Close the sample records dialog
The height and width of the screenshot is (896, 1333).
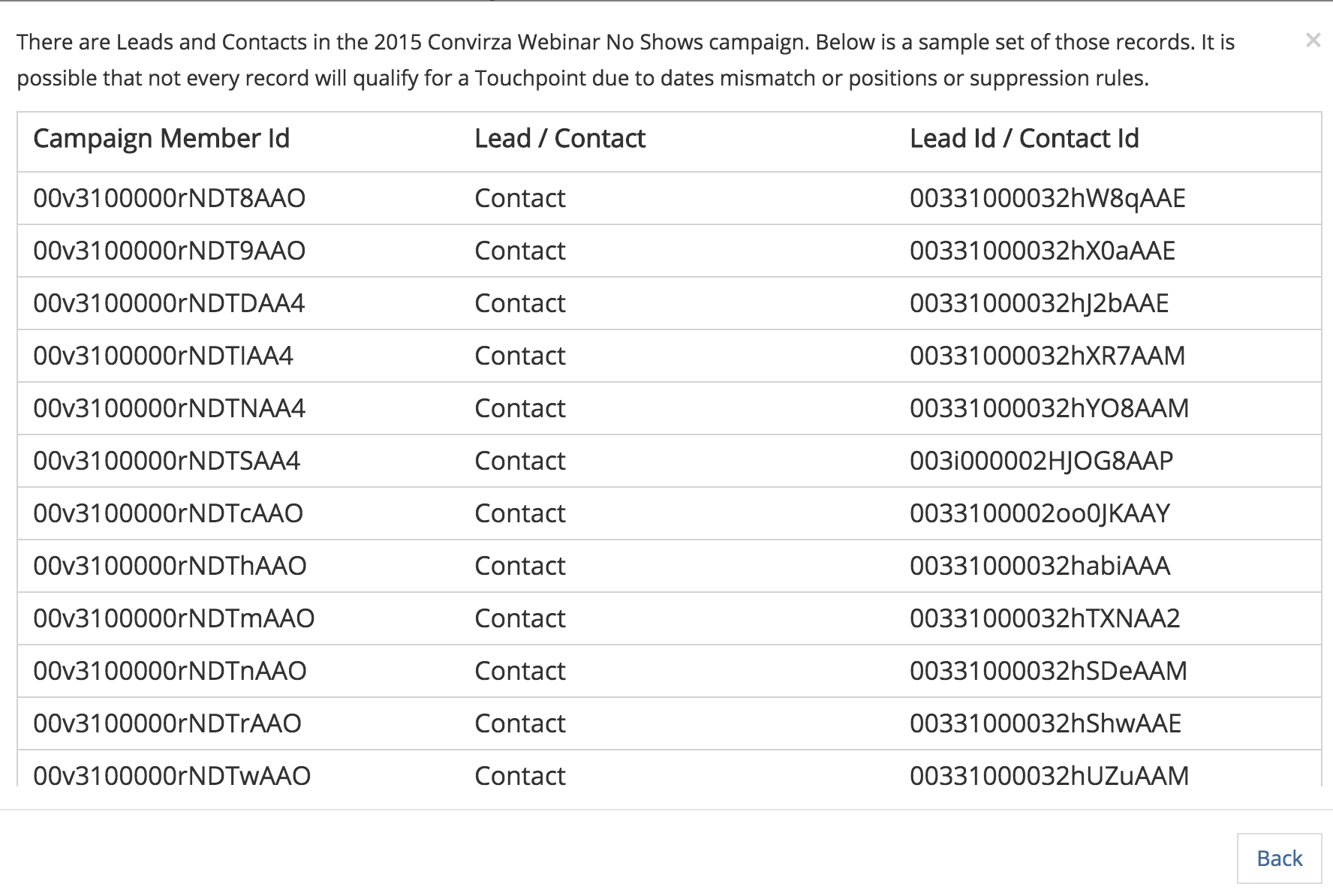pyautogui.click(x=1313, y=41)
